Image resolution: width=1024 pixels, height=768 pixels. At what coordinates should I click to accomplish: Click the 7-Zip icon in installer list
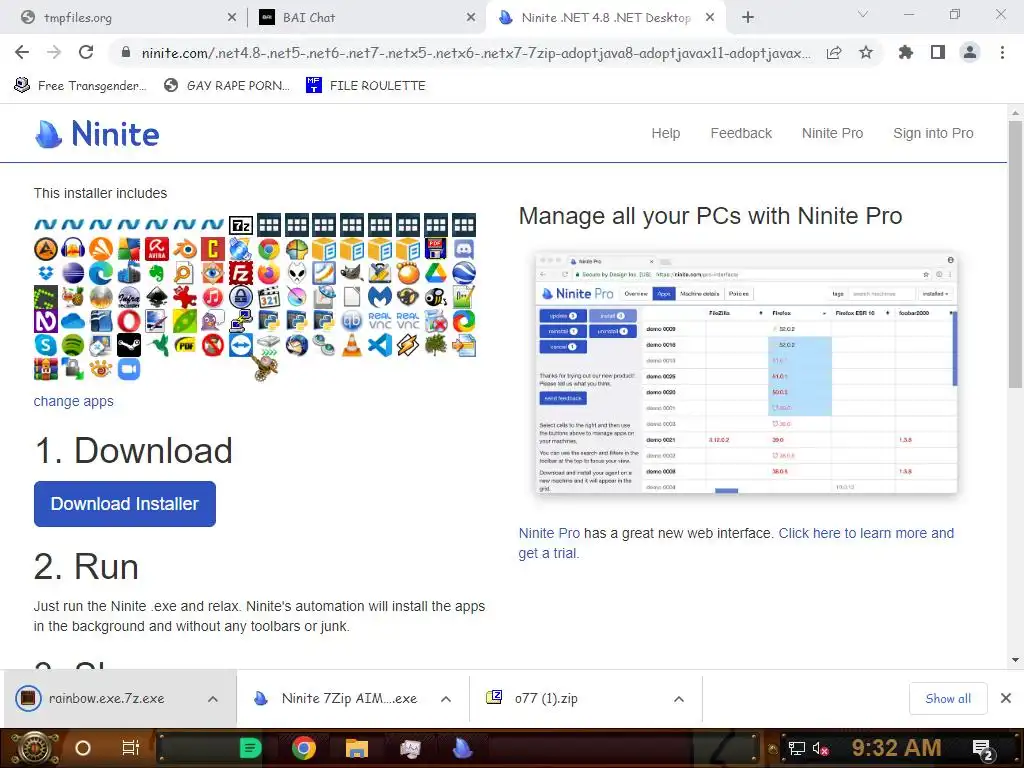point(241,225)
